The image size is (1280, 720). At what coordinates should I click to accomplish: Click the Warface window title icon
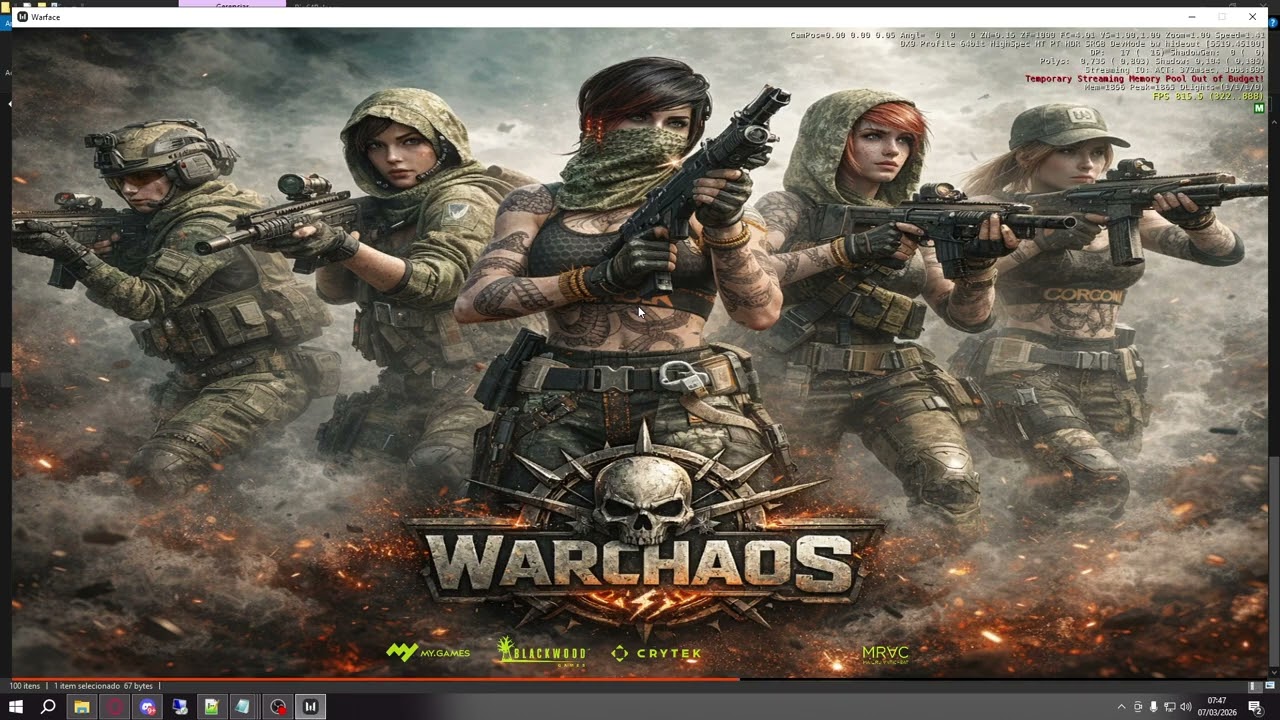point(22,17)
